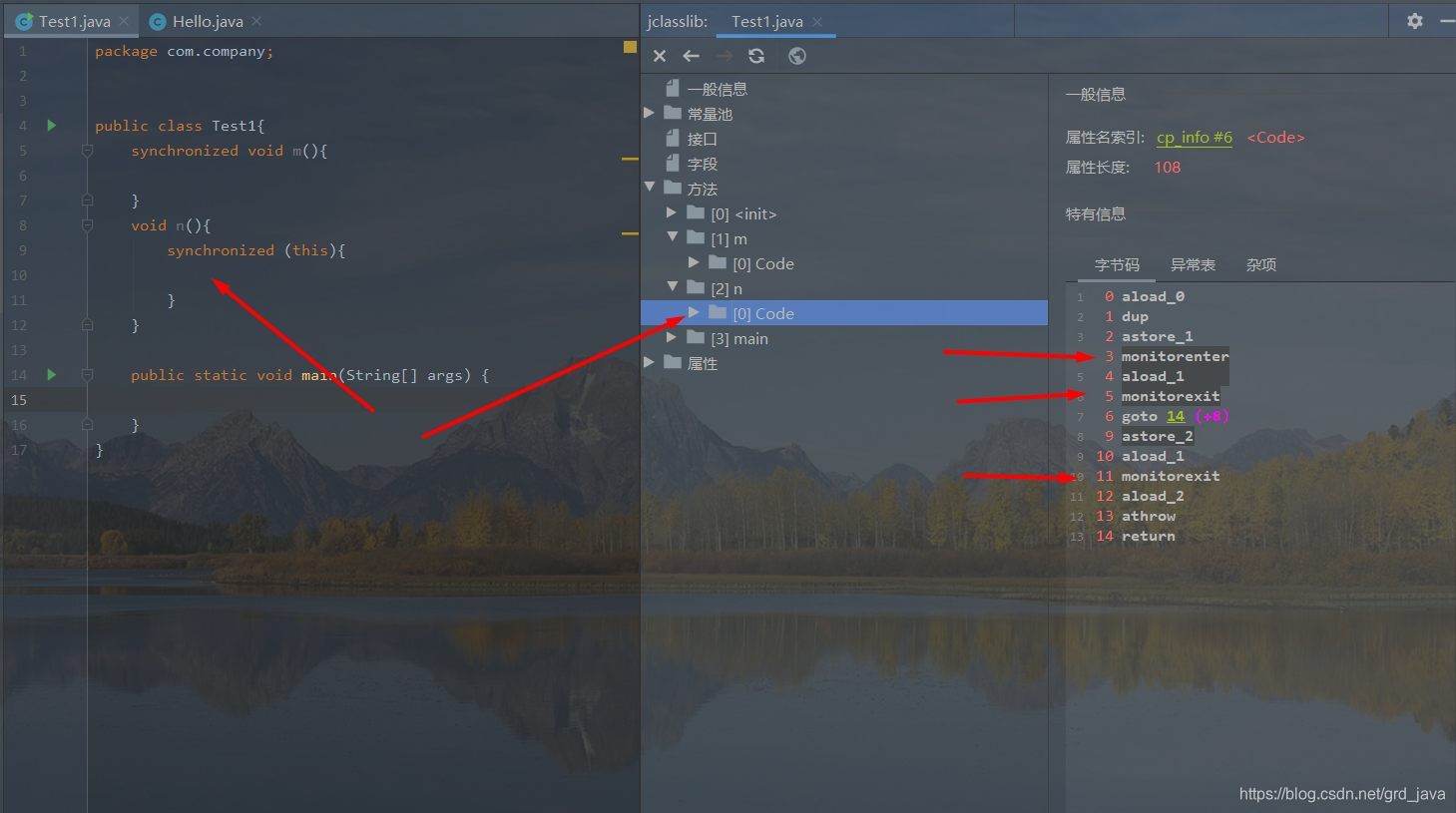Toggle fold marker beside main method

(x=87, y=375)
